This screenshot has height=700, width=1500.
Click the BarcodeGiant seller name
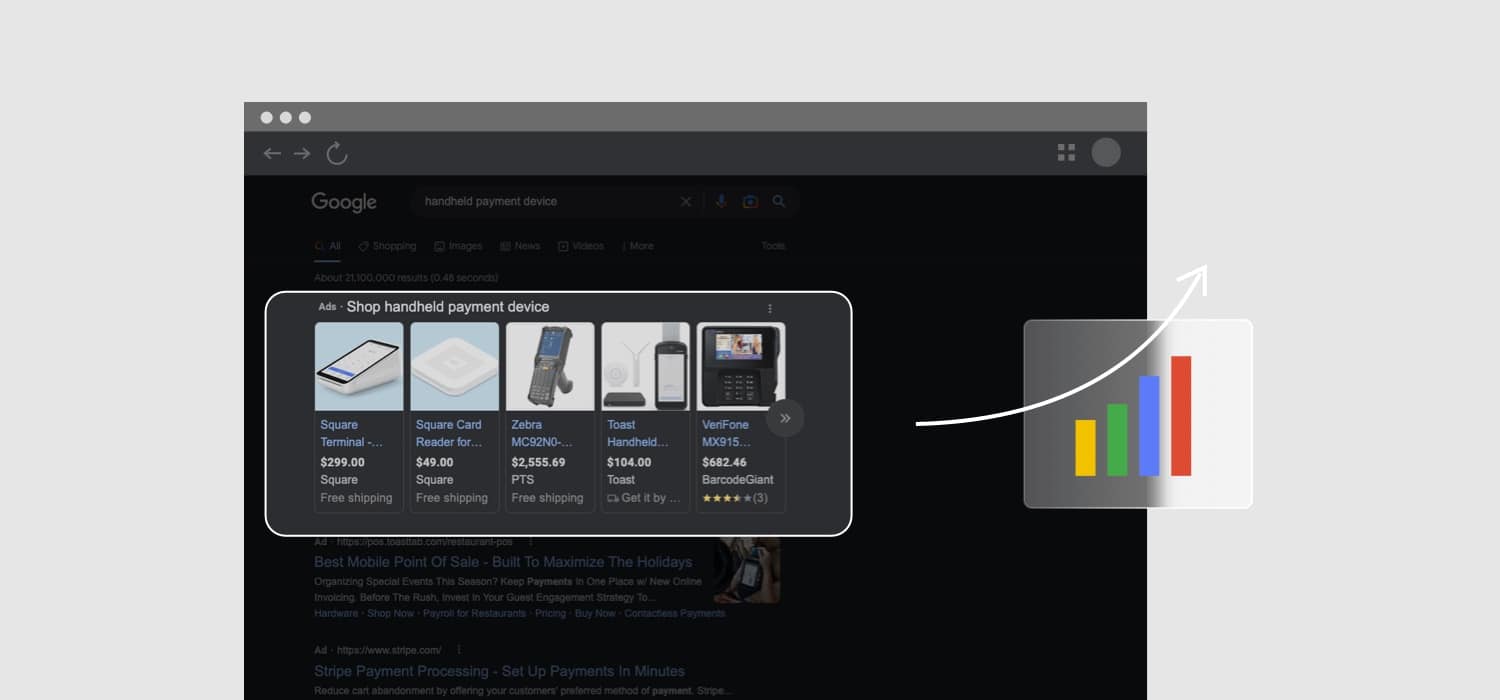738,480
